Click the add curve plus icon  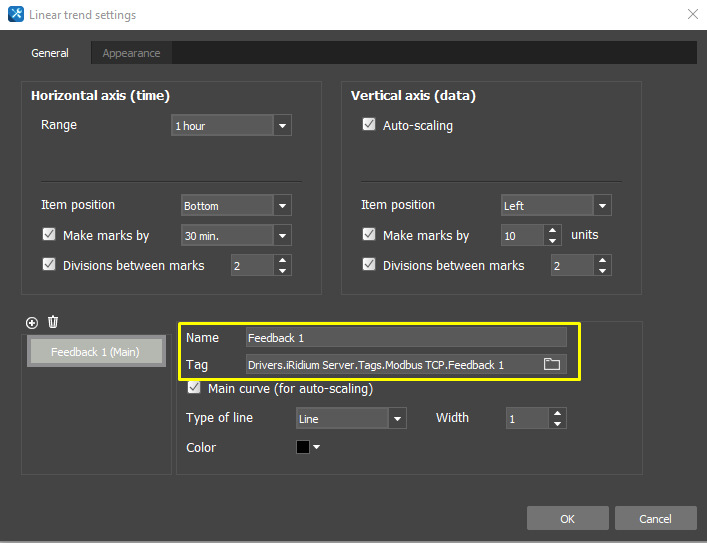(32, 322)
